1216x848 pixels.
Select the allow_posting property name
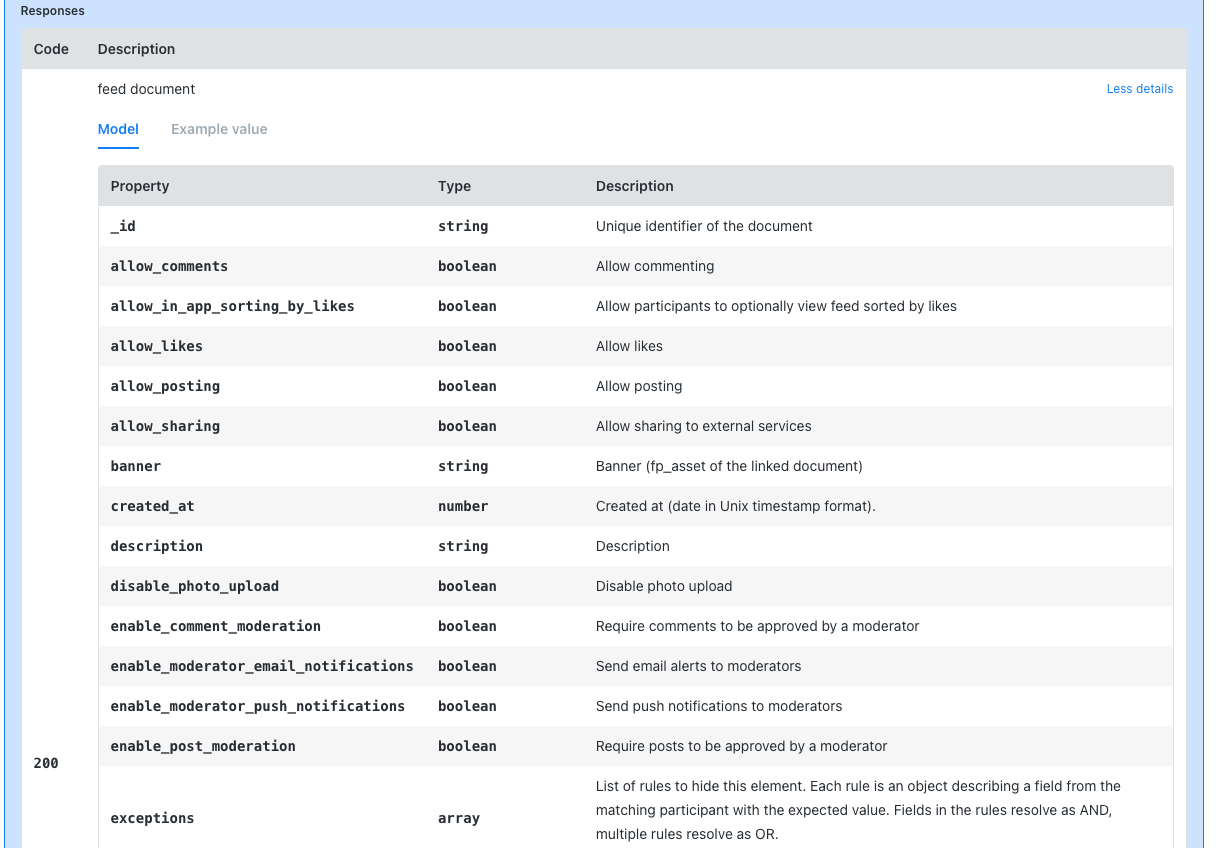pos(165,386)
